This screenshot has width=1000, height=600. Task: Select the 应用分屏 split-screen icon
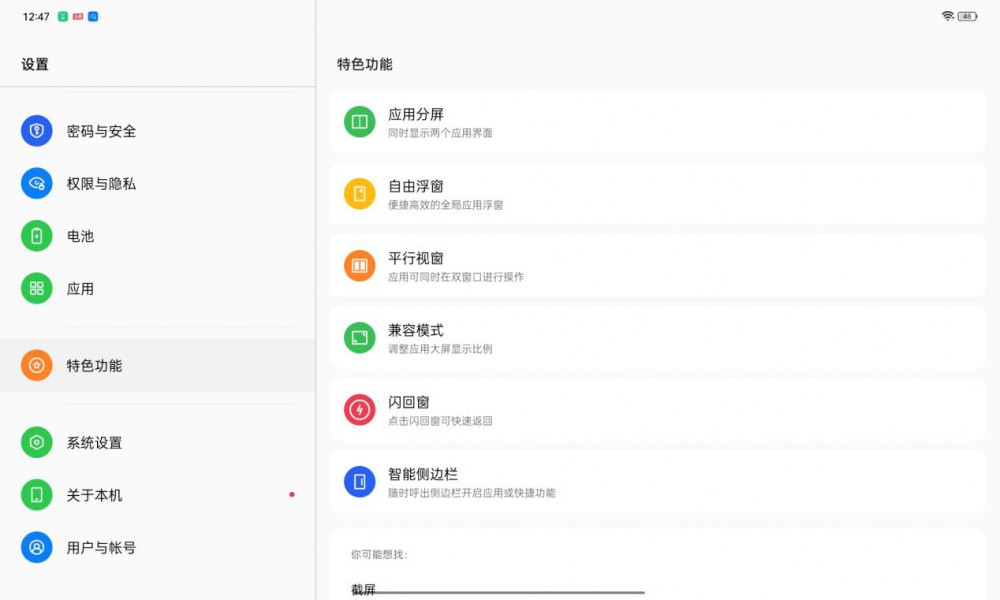click(x=358, y=121)
